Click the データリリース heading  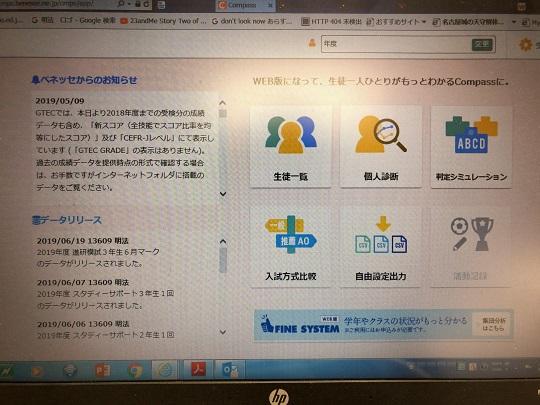point(67,220)
